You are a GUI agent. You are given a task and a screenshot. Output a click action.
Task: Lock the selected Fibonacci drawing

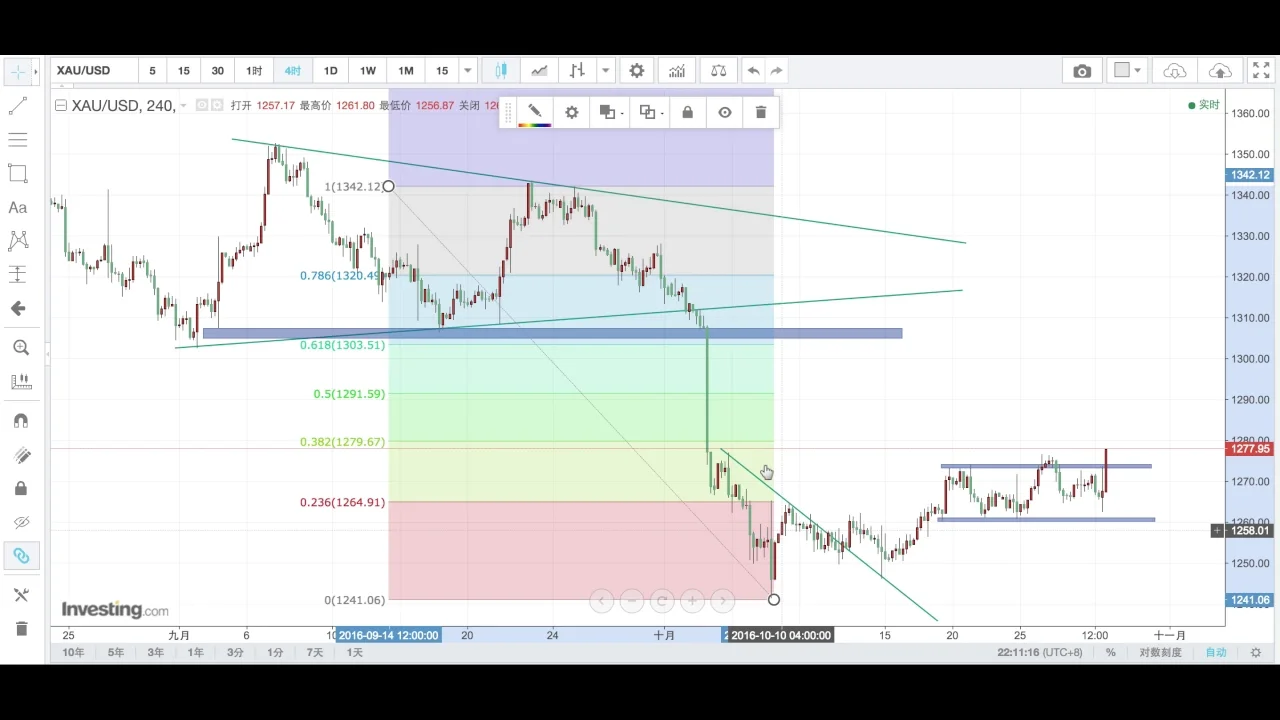[687, 113]
